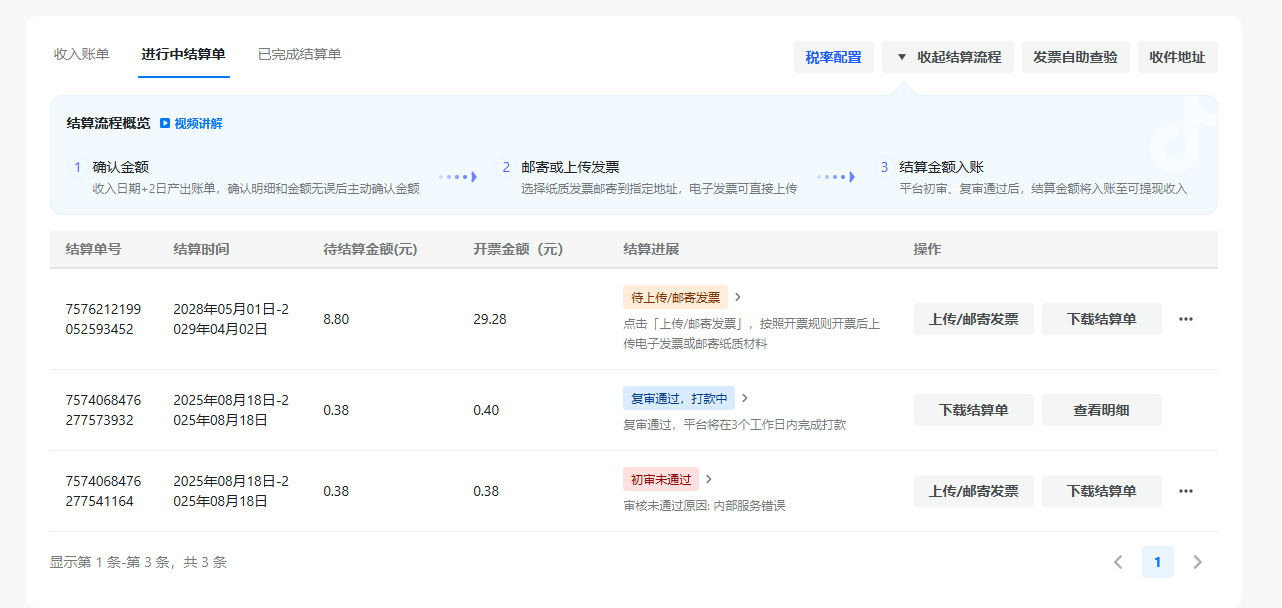Click the 待上传/邮寄发票 status tag
The image size is (1282, 608).
pos(675,297)
